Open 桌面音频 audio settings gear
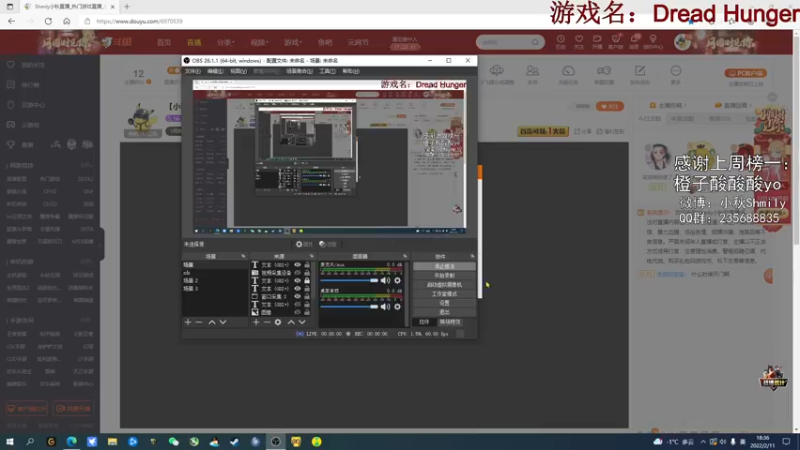 [397, 307]
